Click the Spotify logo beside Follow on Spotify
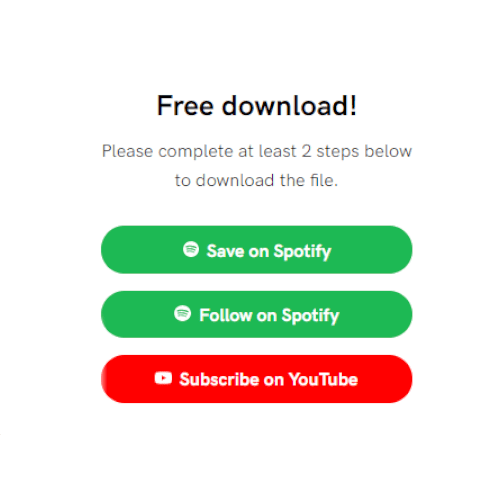Viewport: 500px width, 500px height. pyautogui.click(x=182, y=313)
